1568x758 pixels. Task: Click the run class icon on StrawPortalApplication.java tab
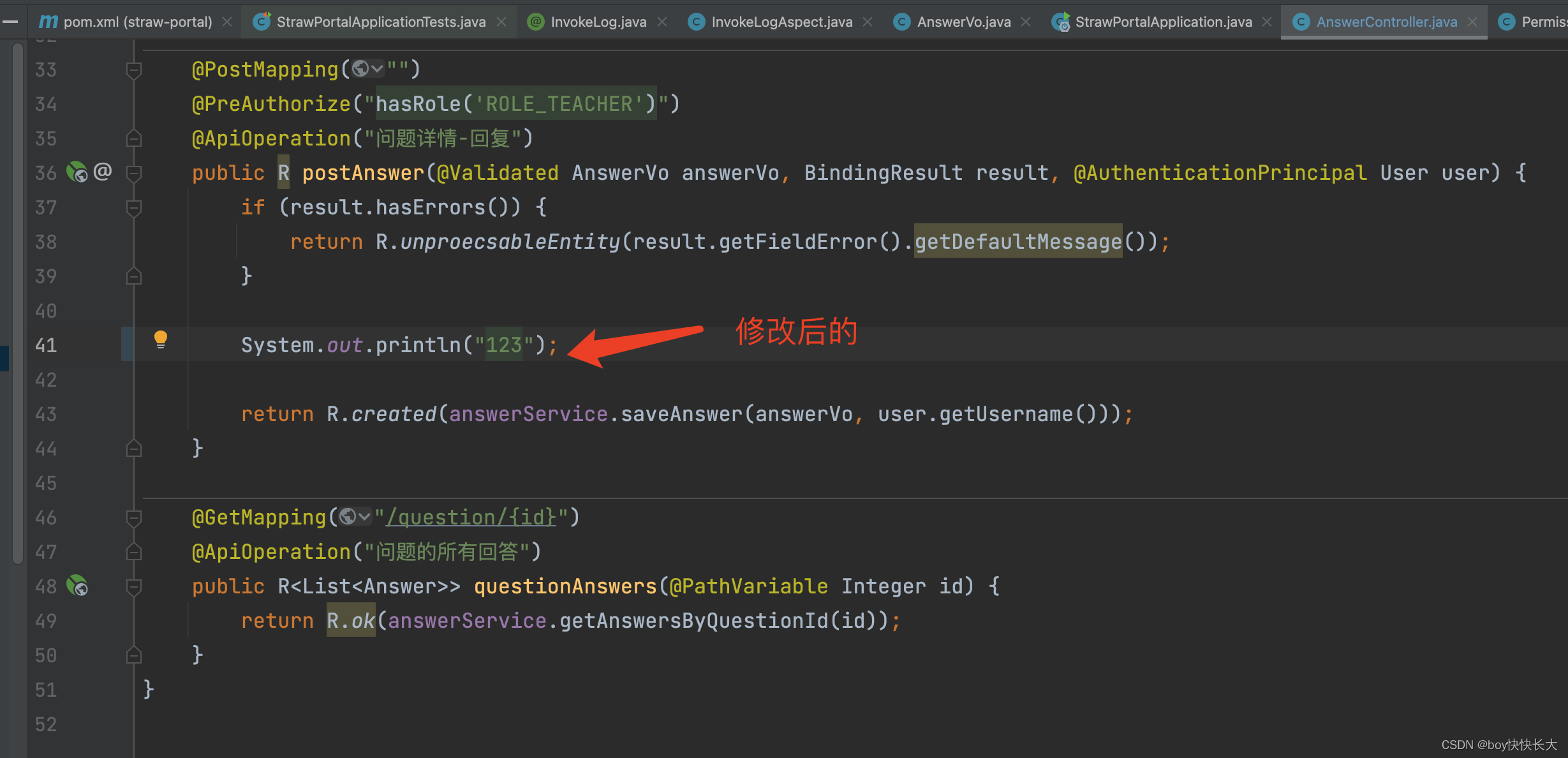pos(1060,22)
